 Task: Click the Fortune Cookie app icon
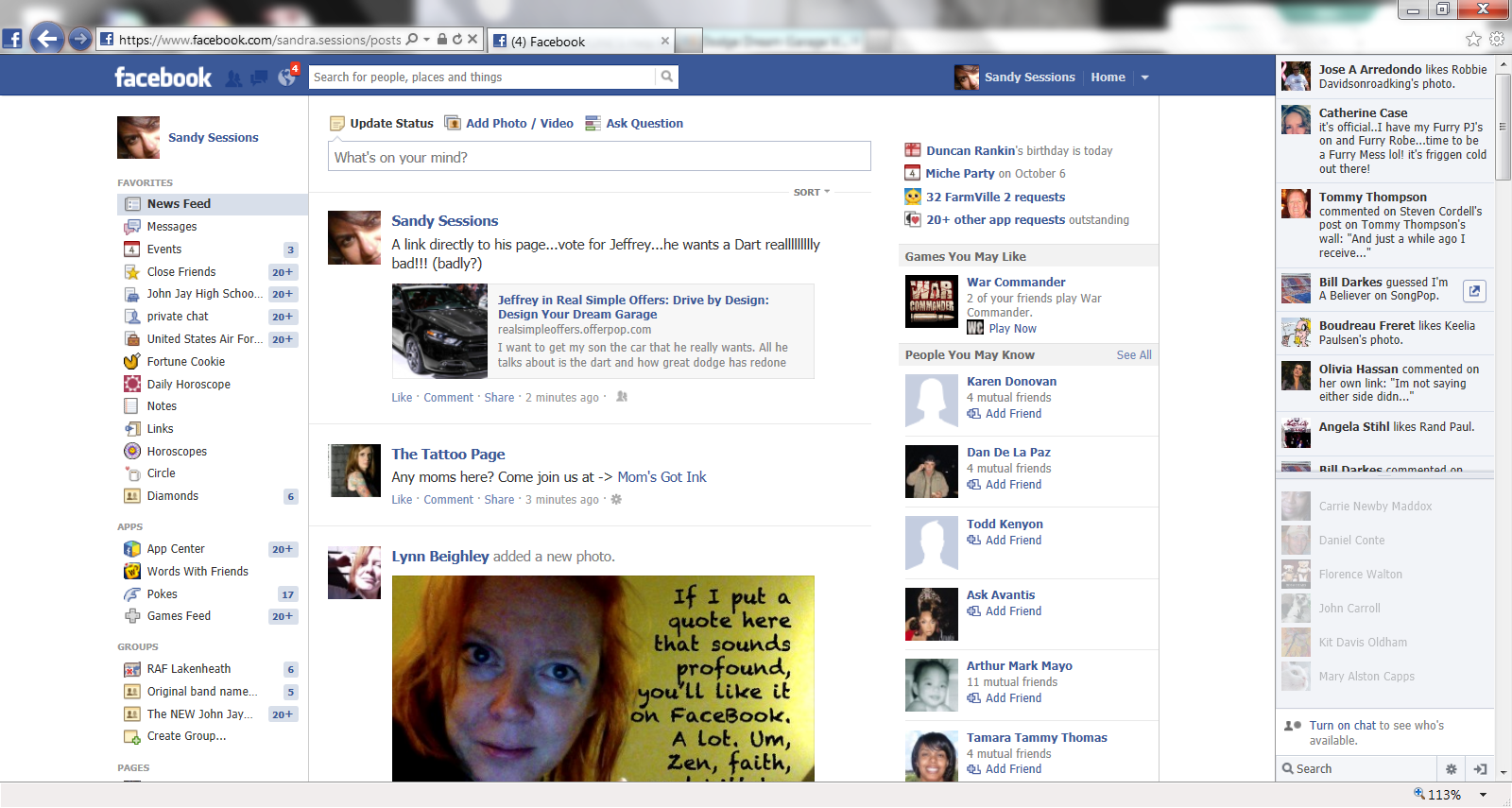[132, 362]
